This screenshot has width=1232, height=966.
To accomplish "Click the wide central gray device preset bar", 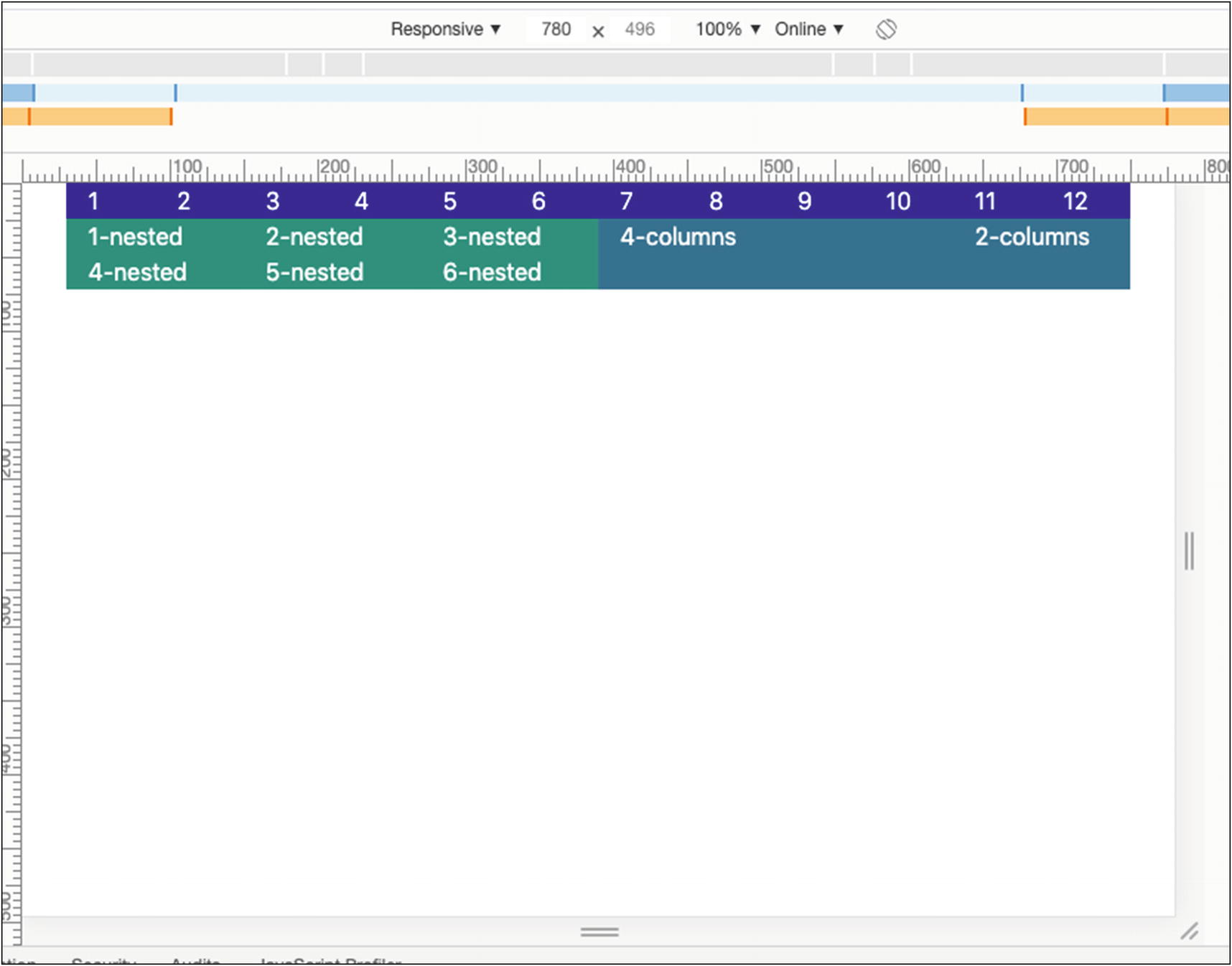I will (598, 64).
